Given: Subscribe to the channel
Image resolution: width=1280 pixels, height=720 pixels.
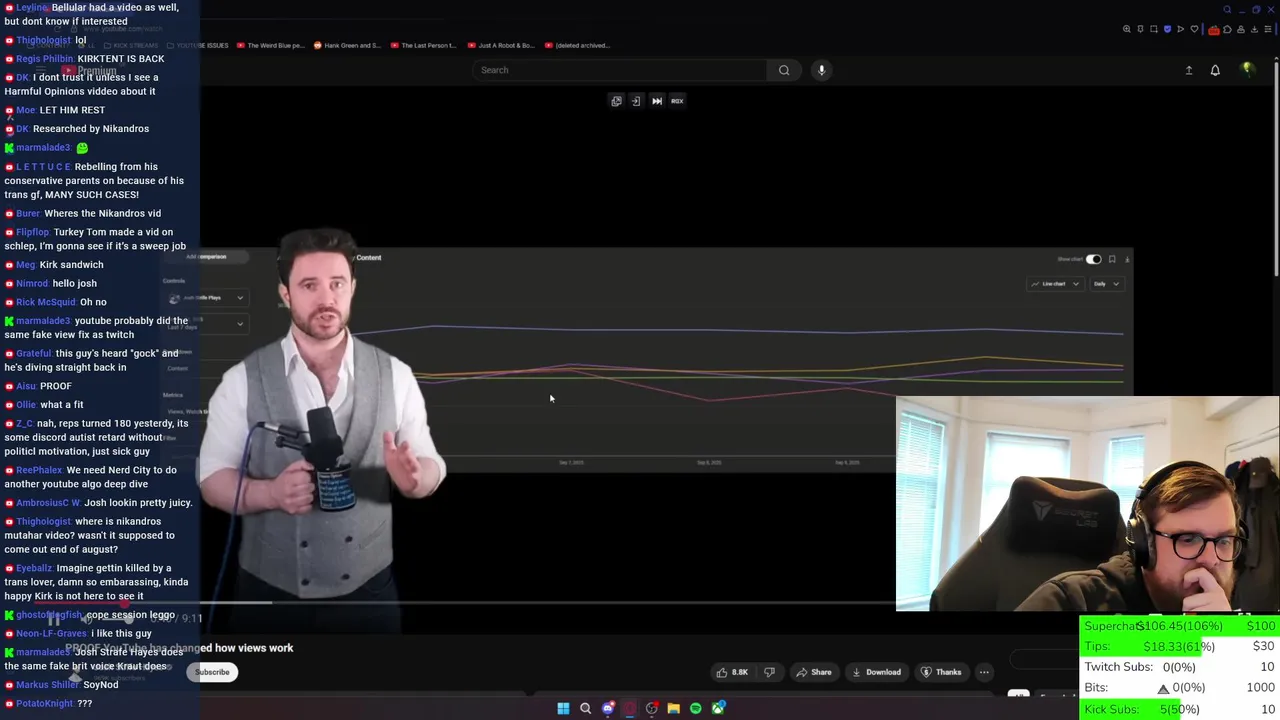Looking at the screenshot, I should pos(212,672).
